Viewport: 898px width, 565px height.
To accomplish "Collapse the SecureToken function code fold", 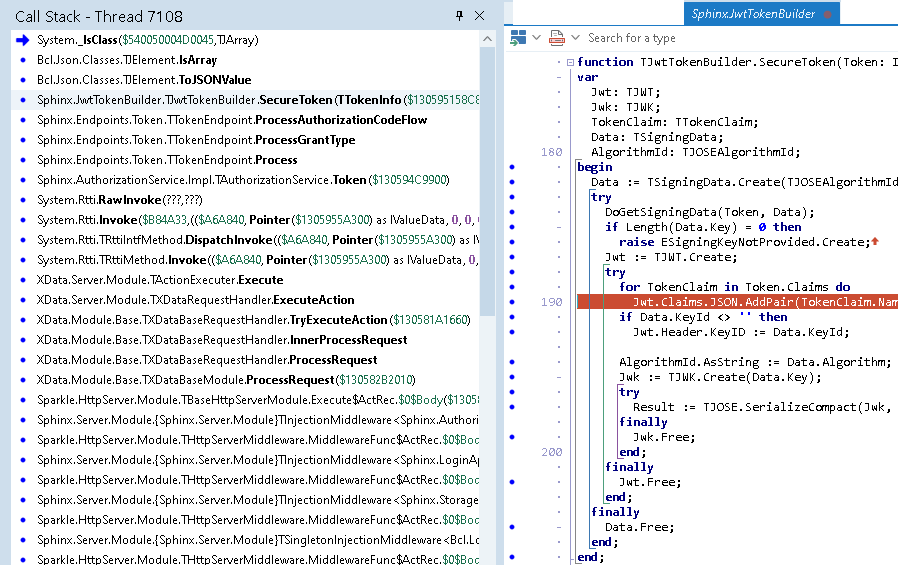I will [x=570, y=62].
